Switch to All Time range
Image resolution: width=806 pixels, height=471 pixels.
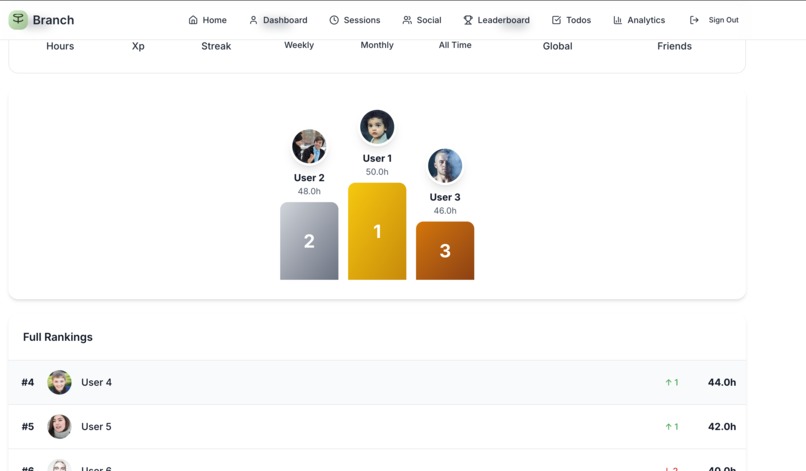[455, 45]
